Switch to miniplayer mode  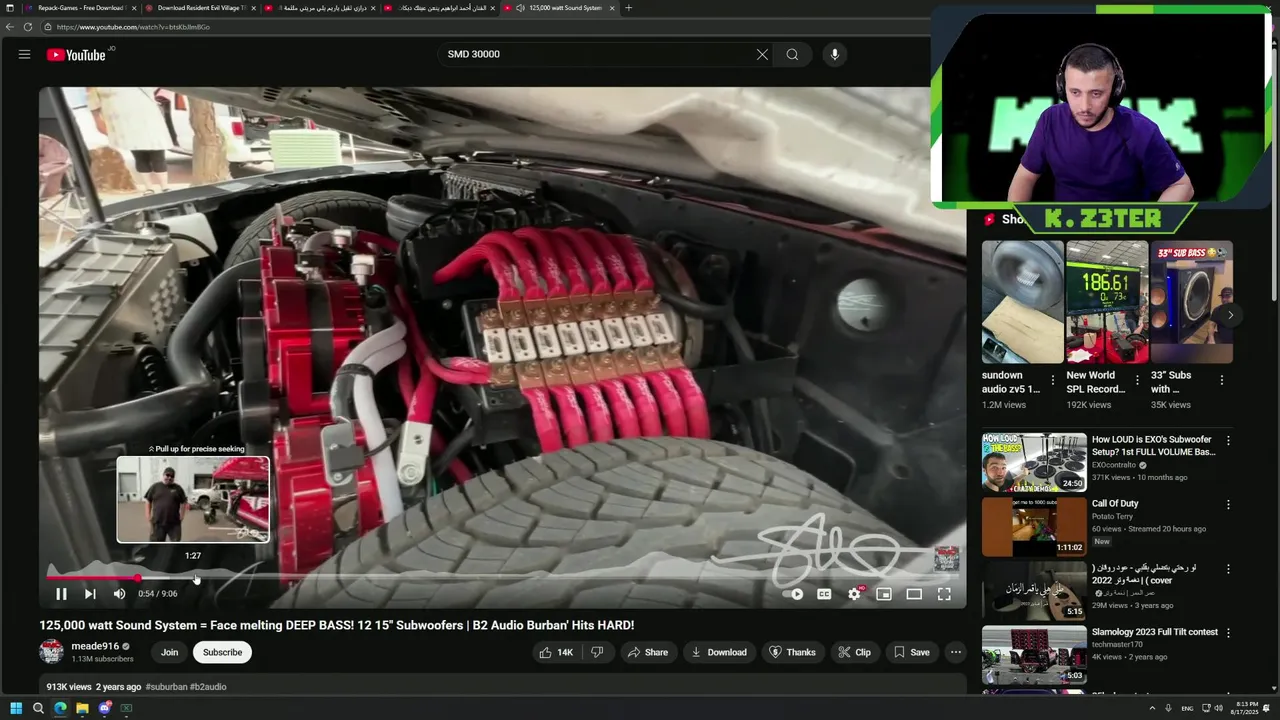[884, 594]
